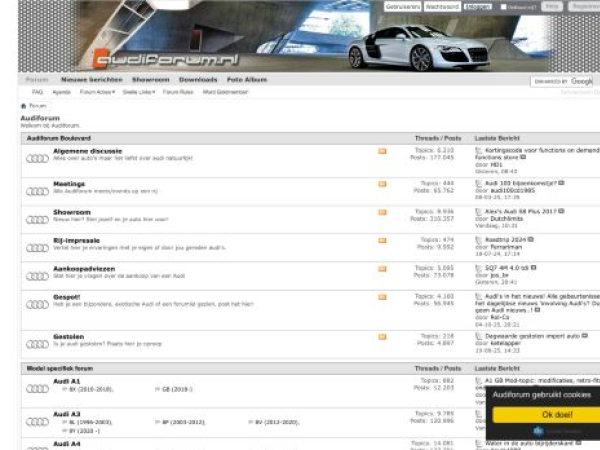Click the Audi rings icon beside Gespot!
This screenshot has width=600, height=450.
[37, 305]
